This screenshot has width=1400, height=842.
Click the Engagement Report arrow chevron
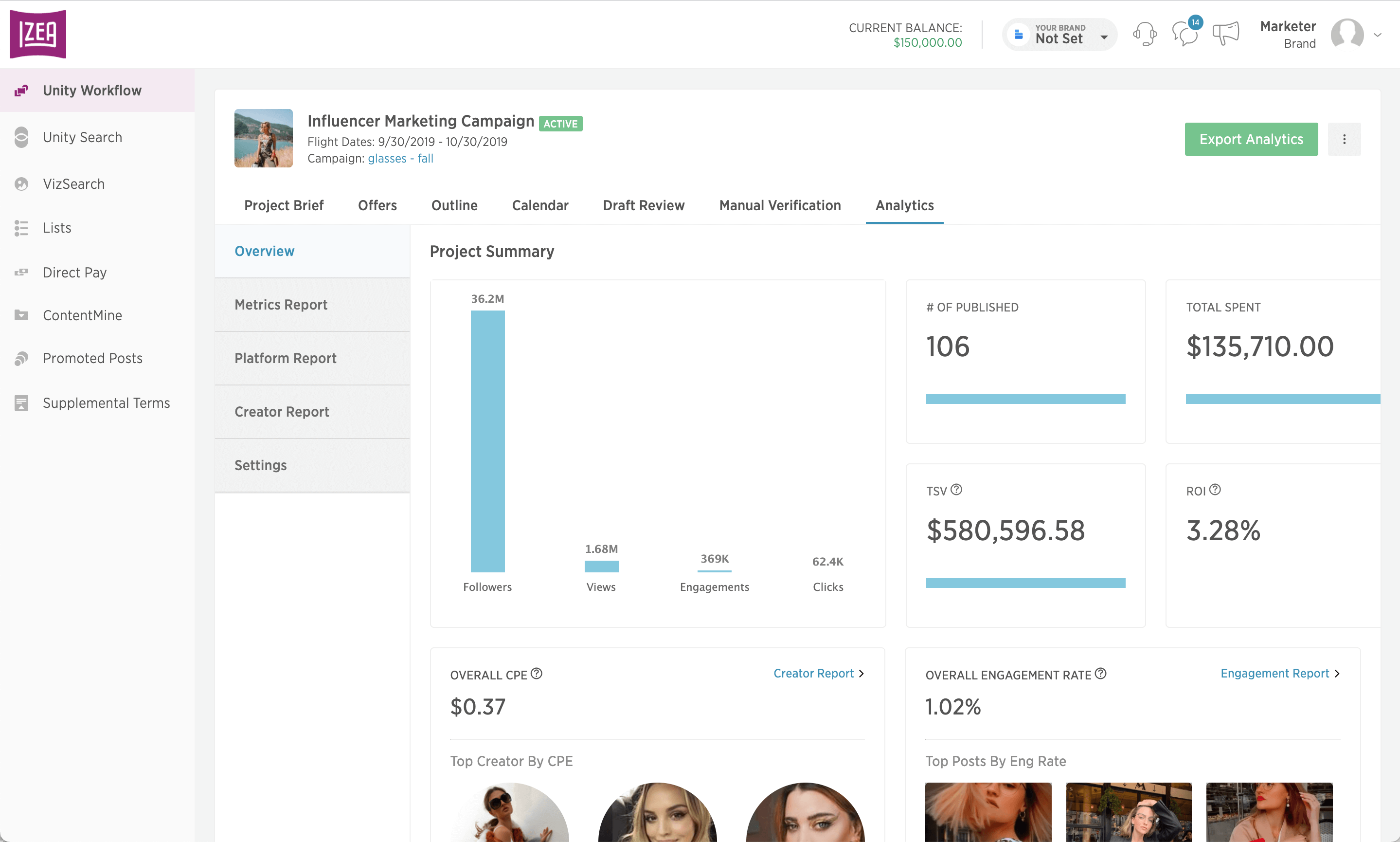pos(1336,674)
